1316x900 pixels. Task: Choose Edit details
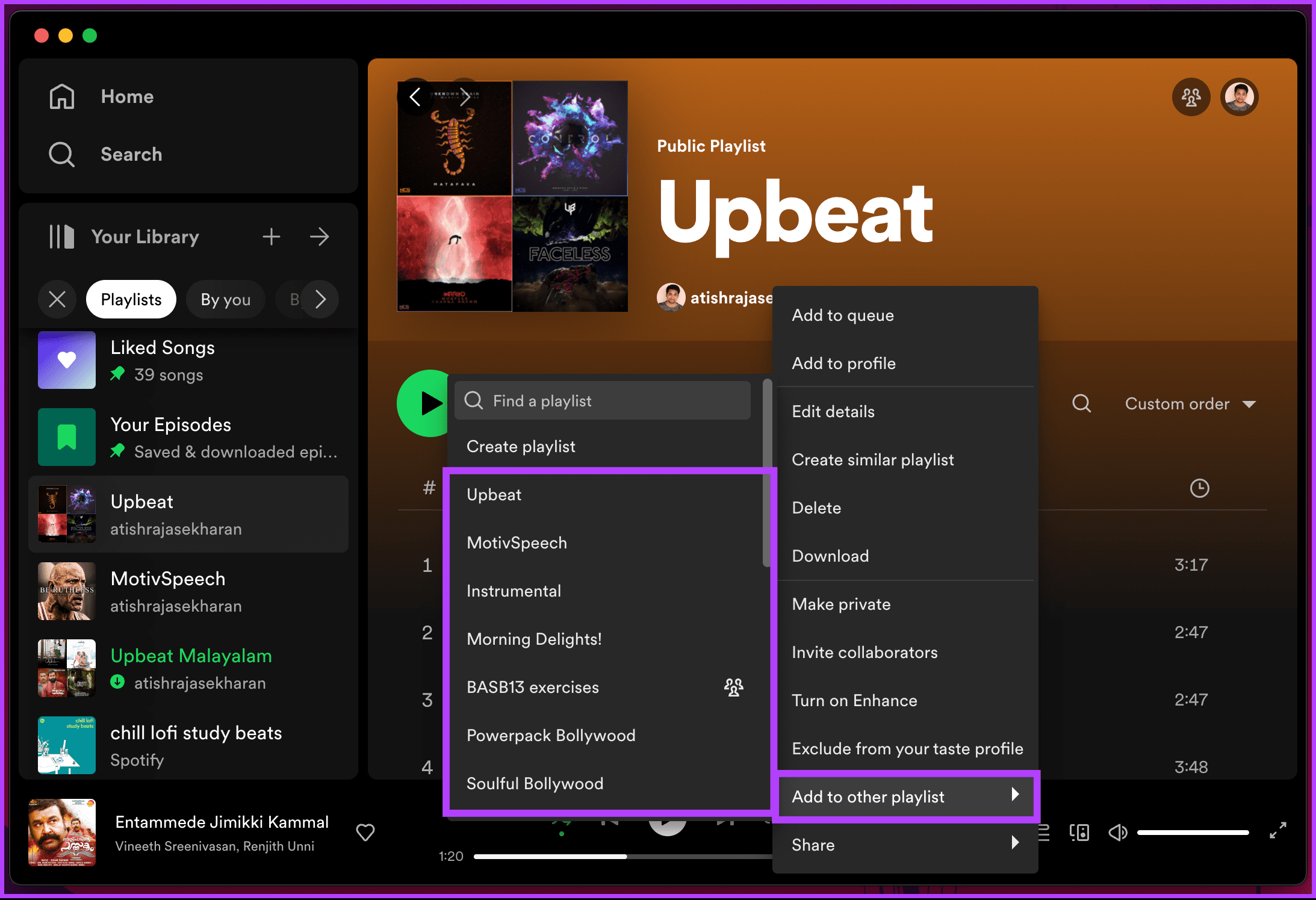pos(905,412)
